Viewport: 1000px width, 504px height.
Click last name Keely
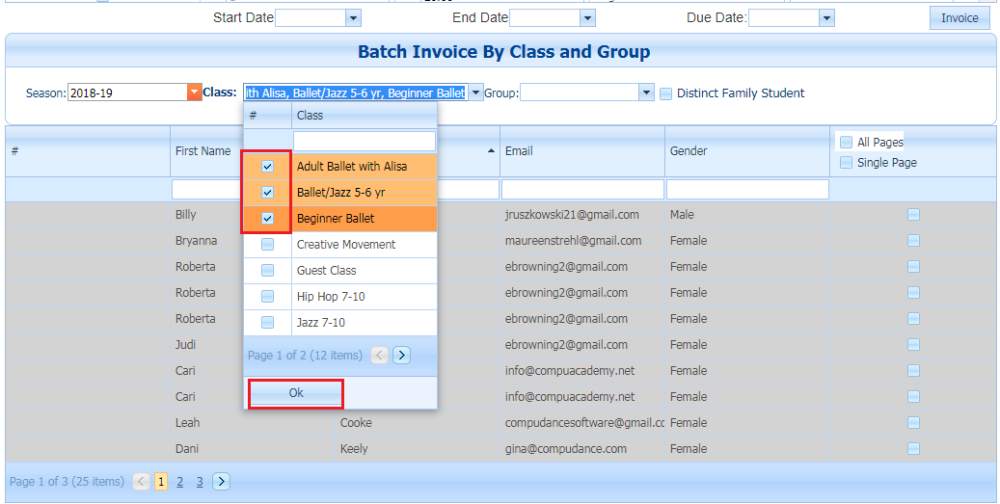click(353, 449)
